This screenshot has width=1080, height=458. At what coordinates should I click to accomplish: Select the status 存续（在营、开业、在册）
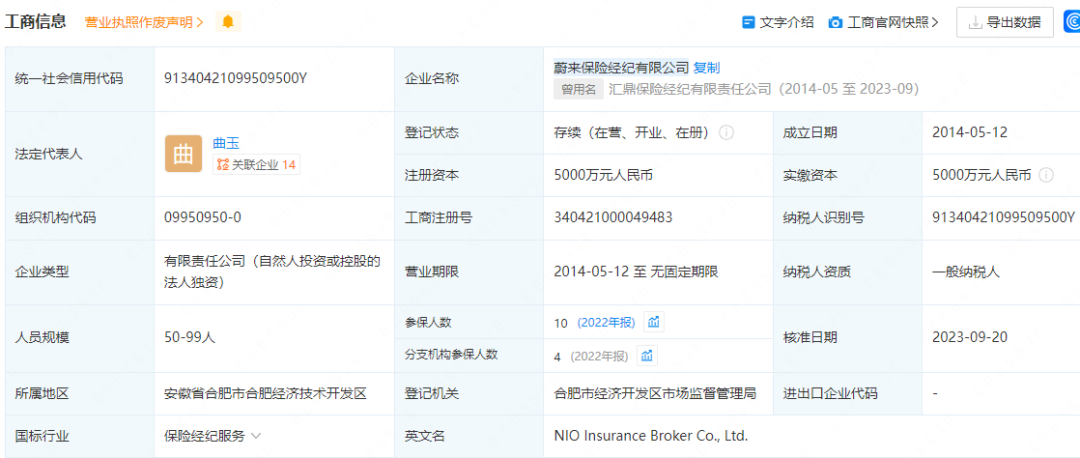[634, 133]
